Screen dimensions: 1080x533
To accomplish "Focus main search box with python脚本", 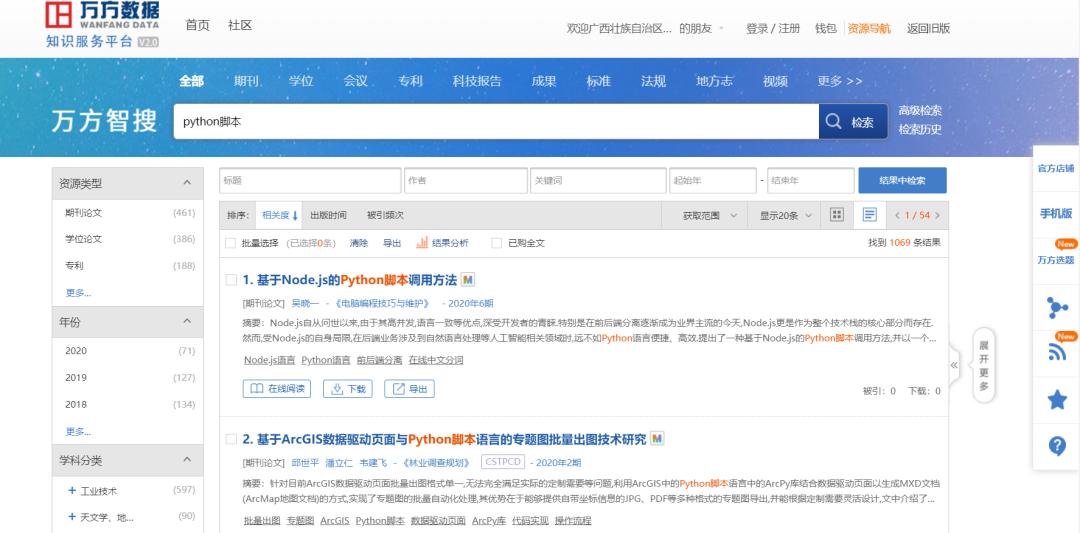I will pyautogui.click(x=496, y=122).
